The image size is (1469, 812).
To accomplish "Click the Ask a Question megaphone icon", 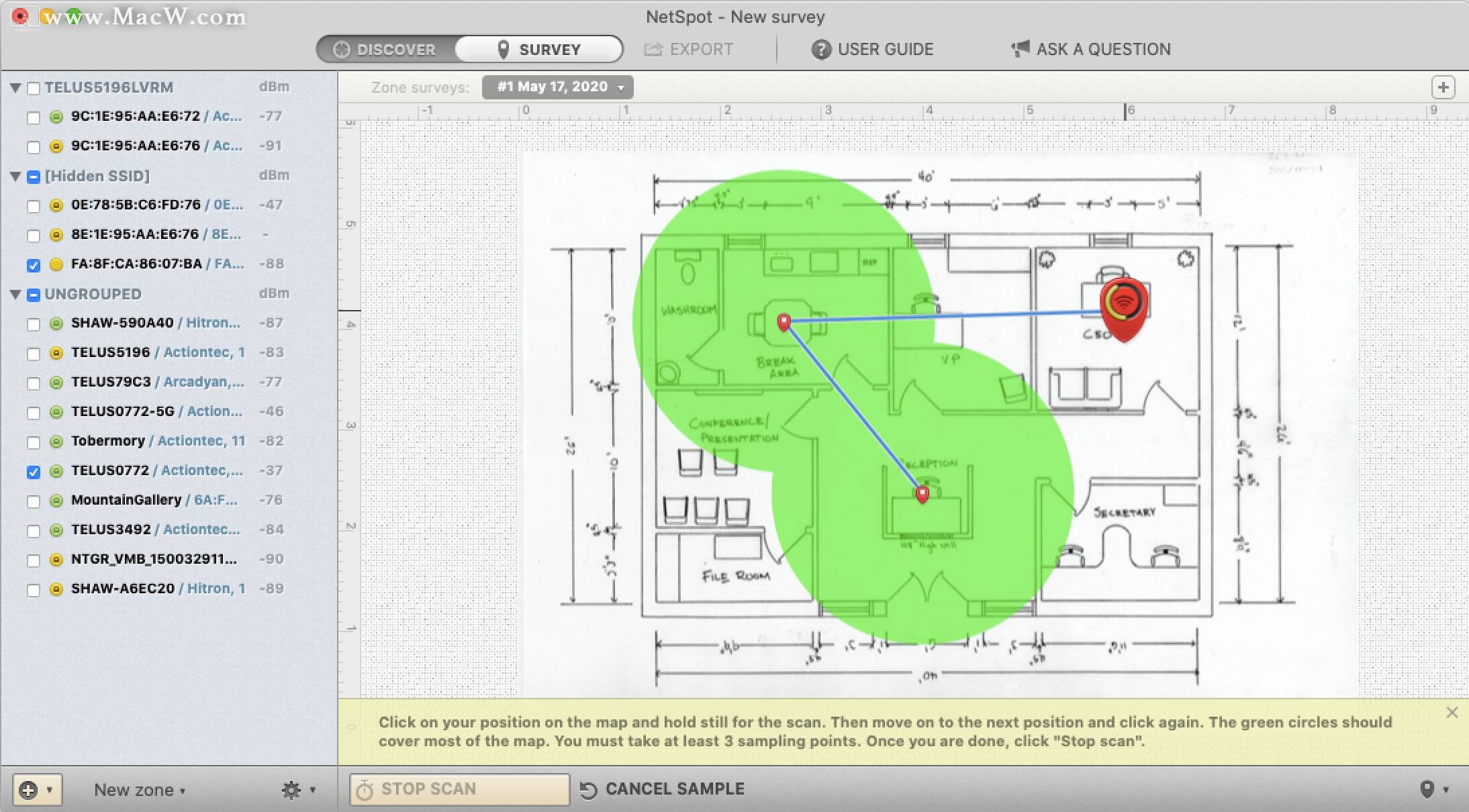I will click(x=1021, y=48).
